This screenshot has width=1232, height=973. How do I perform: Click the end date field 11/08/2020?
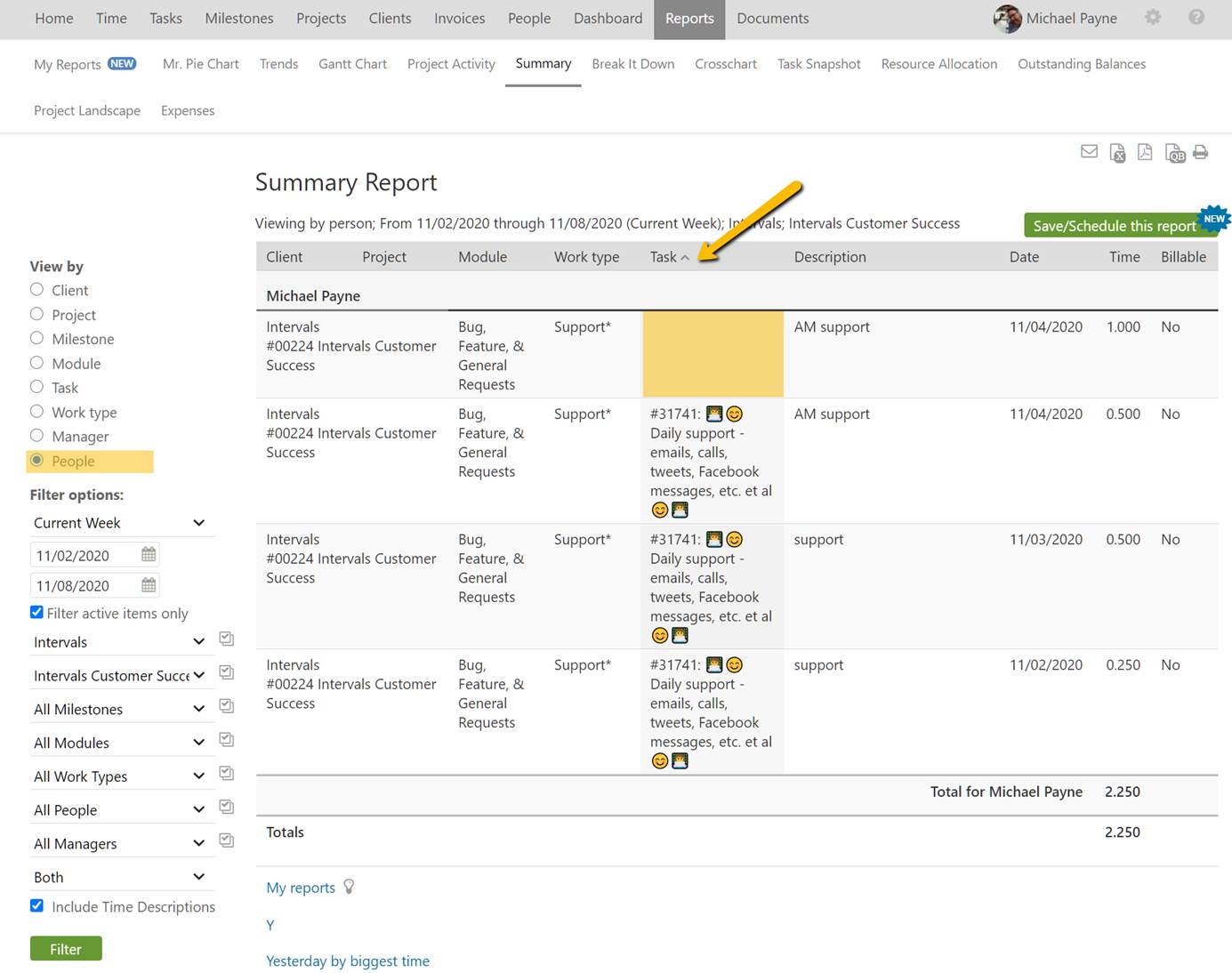(x=85, y=586)
